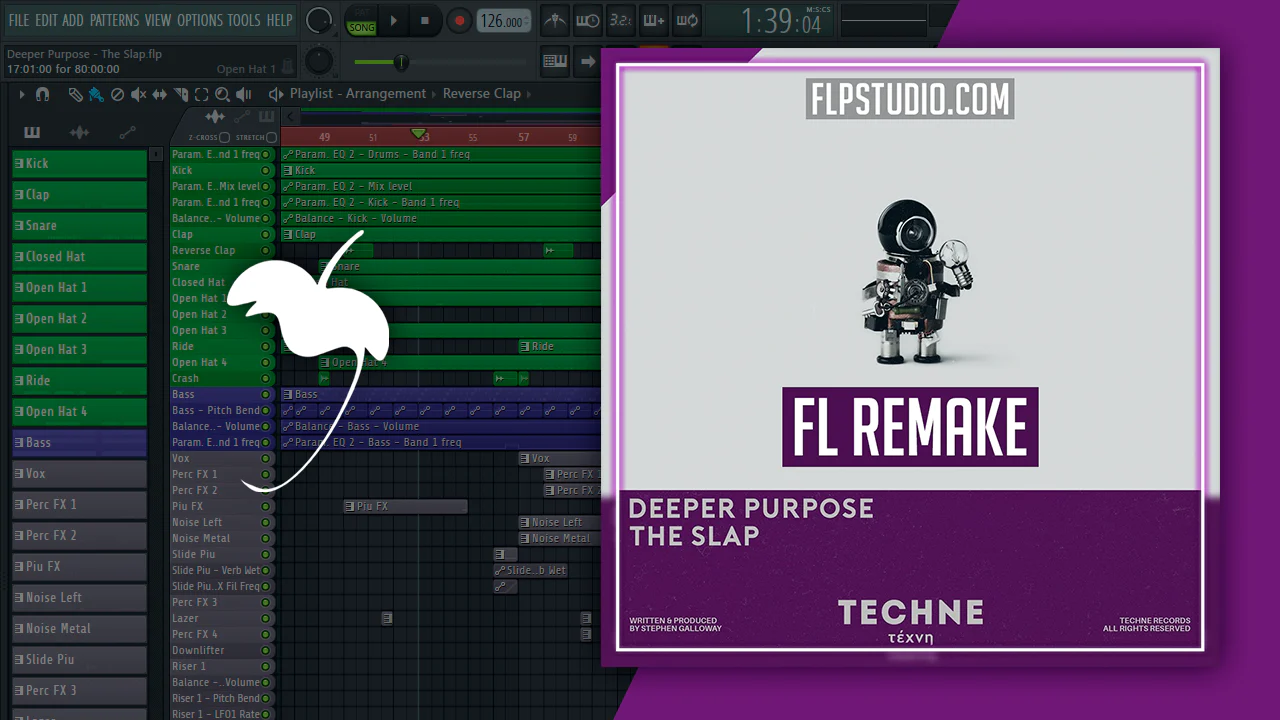Open the PATTERNS menu

[114, 20]
